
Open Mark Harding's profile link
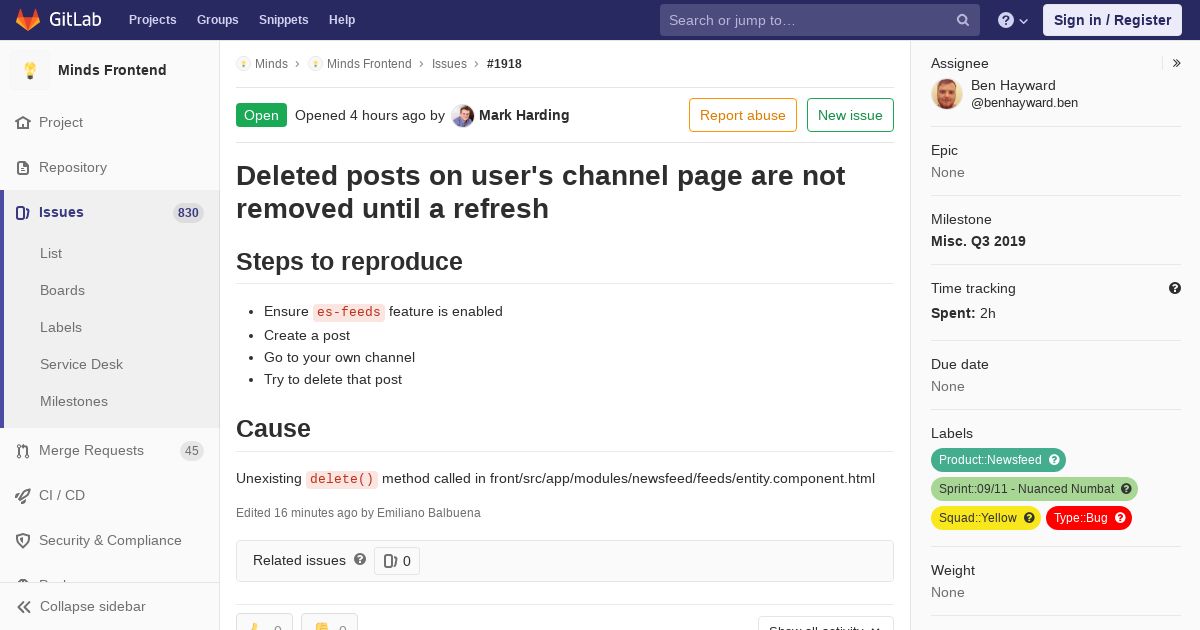tap(524, 115)
